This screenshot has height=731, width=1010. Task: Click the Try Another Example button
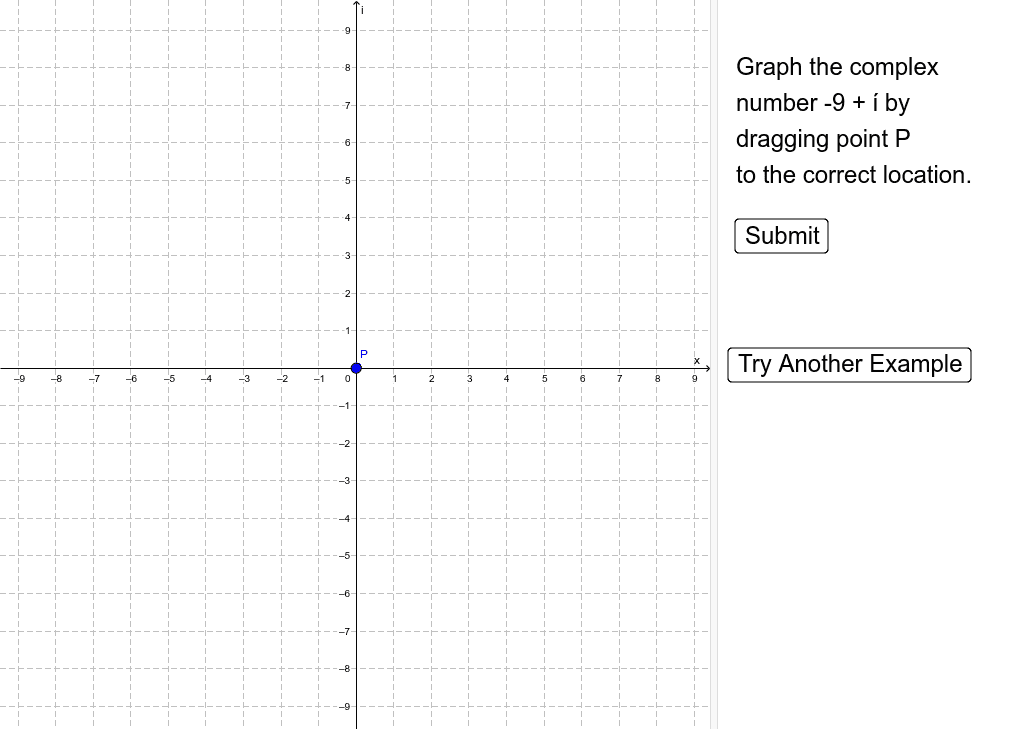(x=849, y=365)
